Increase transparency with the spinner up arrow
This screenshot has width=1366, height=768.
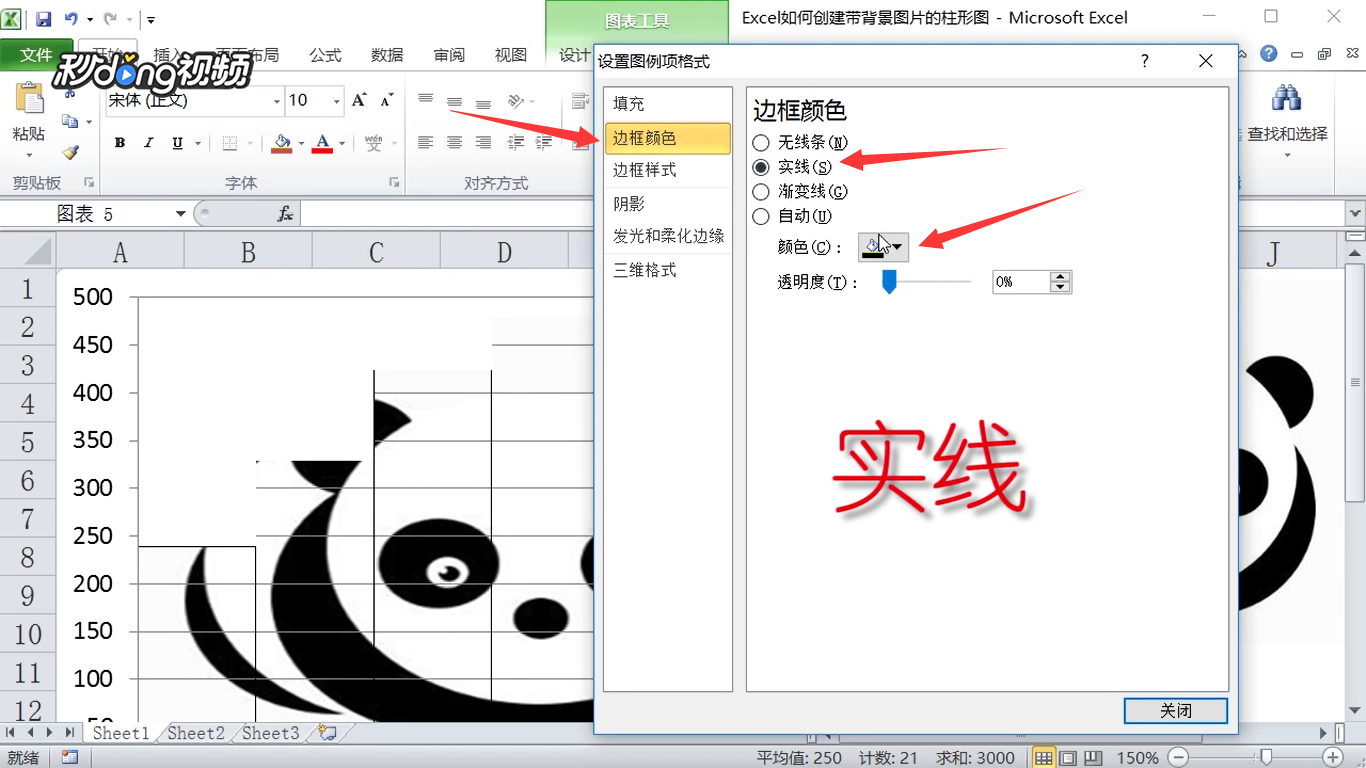[1061, 277]
